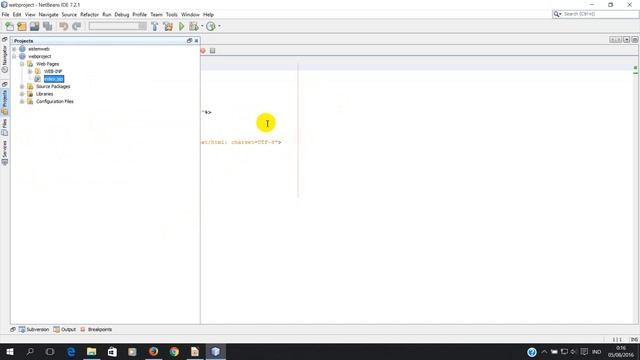Click the Undo toolbar icon

pos(63,27)
